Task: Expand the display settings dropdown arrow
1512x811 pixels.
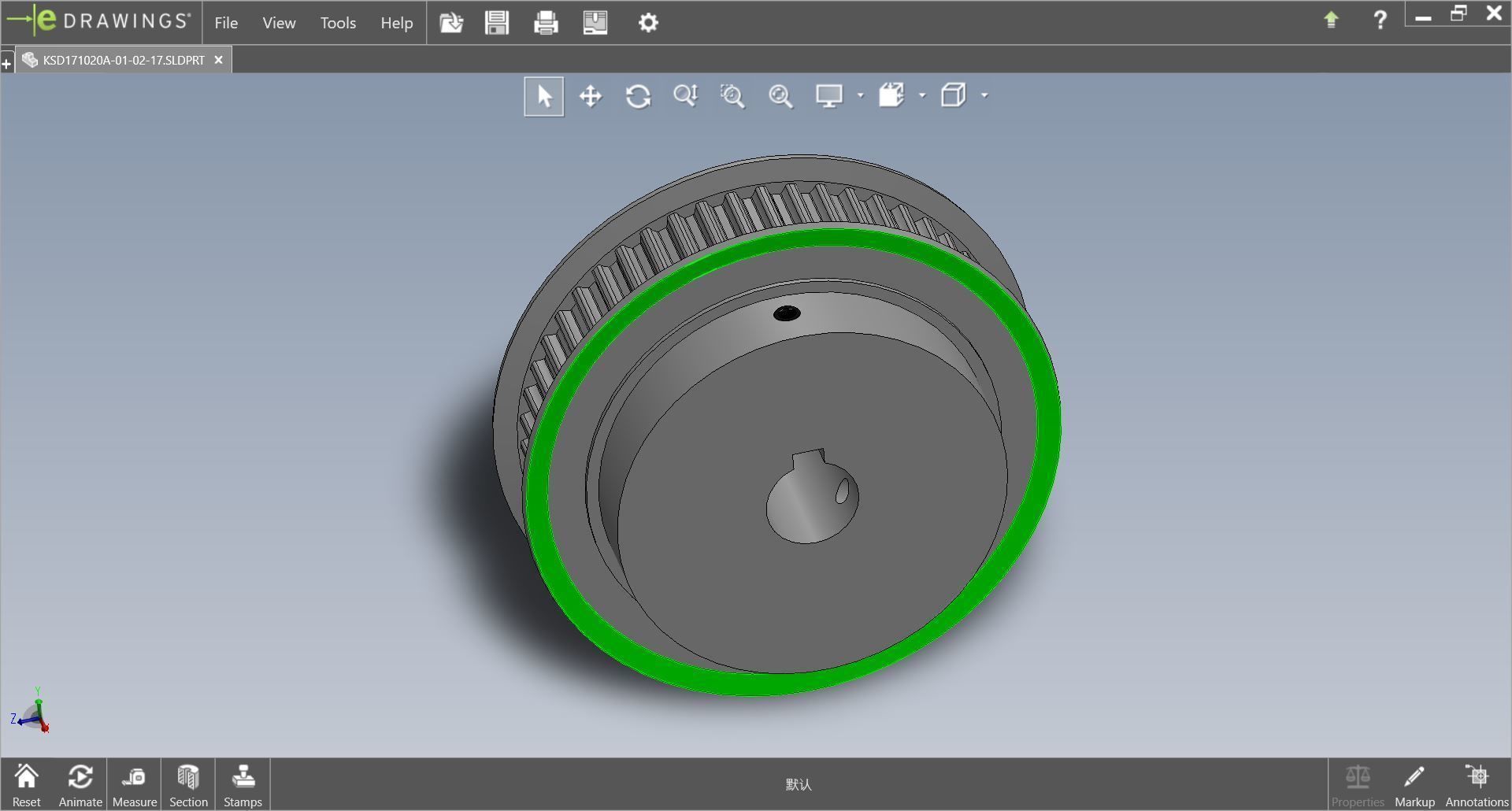Action: [860, 96]
